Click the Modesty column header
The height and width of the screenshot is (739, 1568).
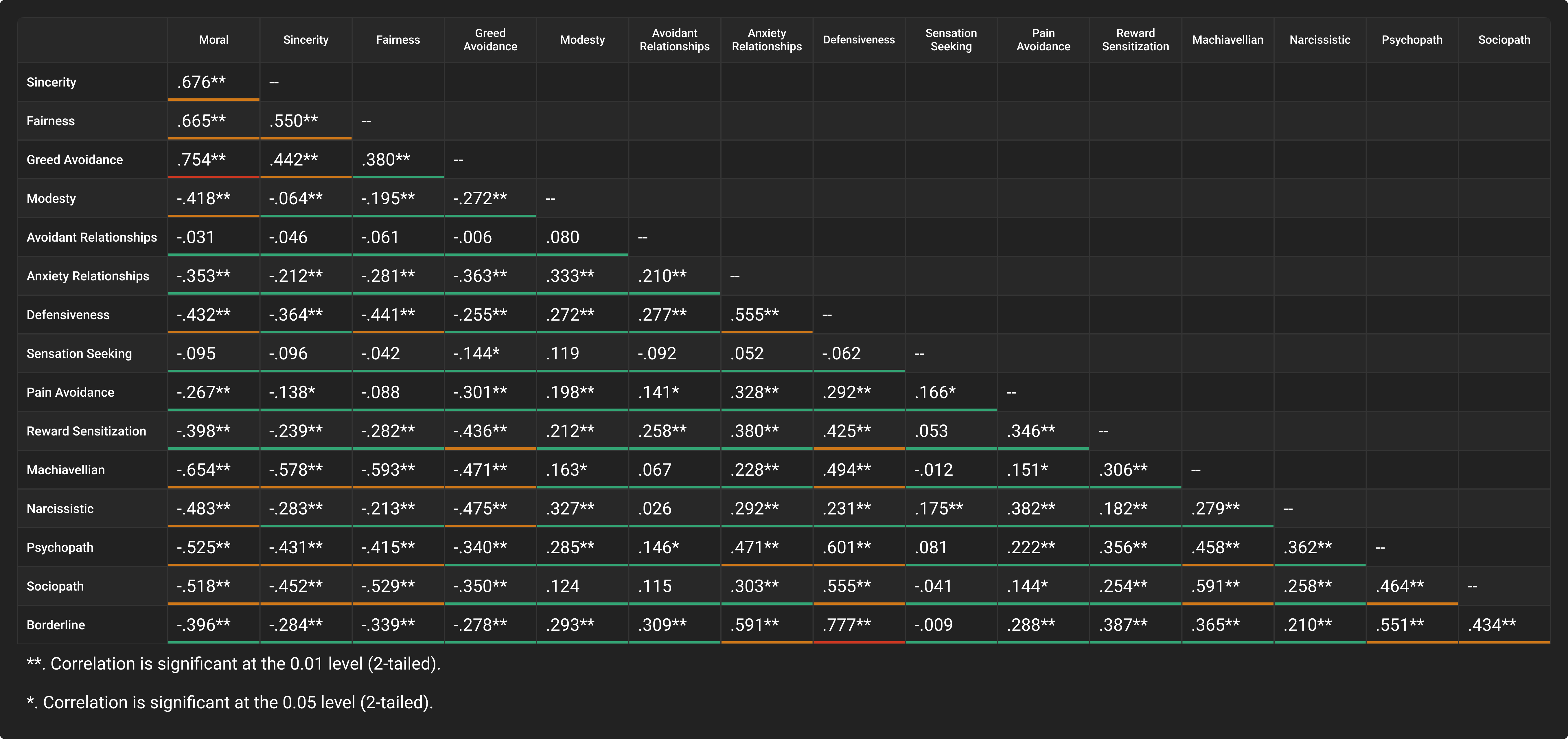[583, 40]
